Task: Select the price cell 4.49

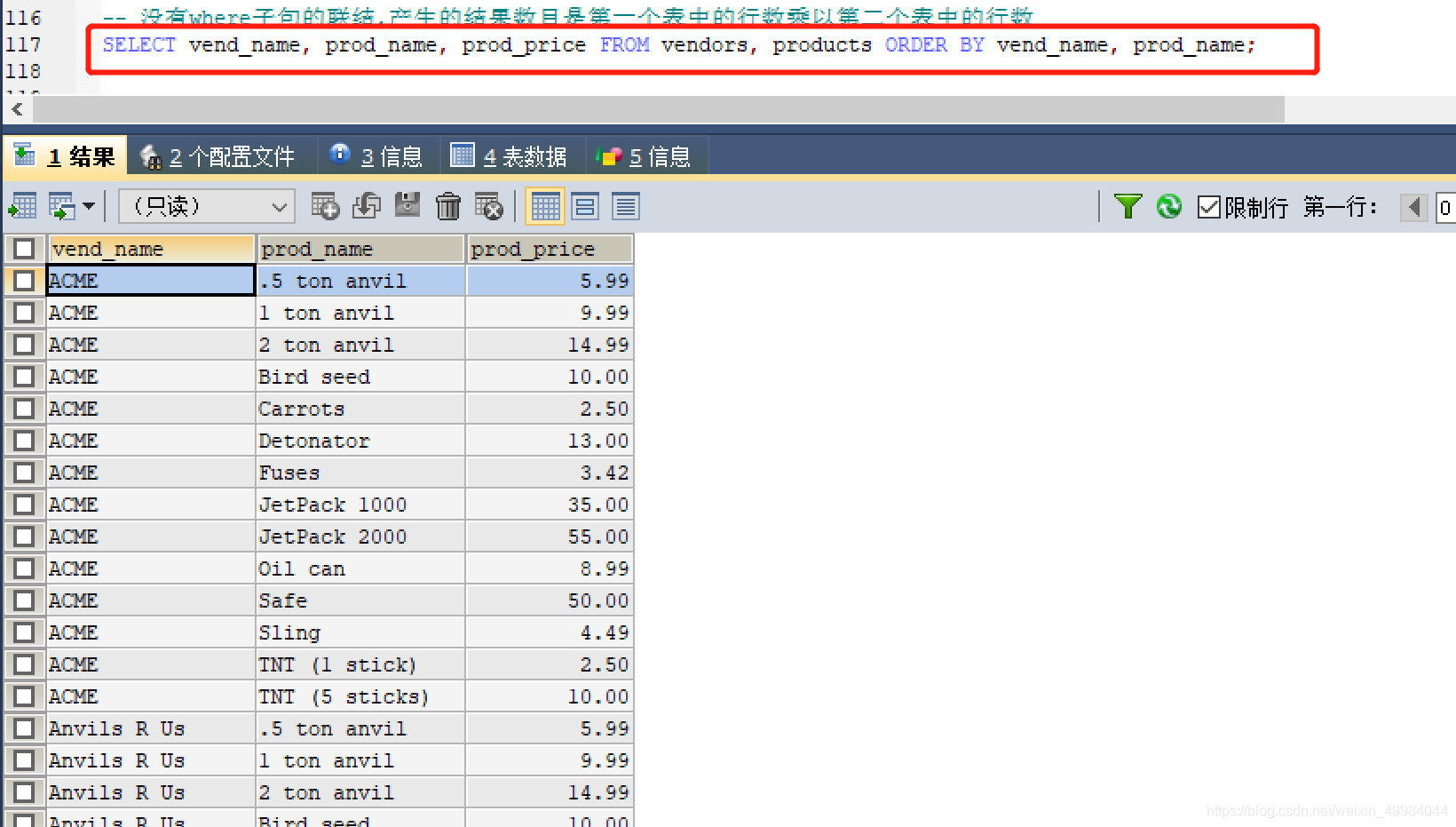Action: [550, 632]
